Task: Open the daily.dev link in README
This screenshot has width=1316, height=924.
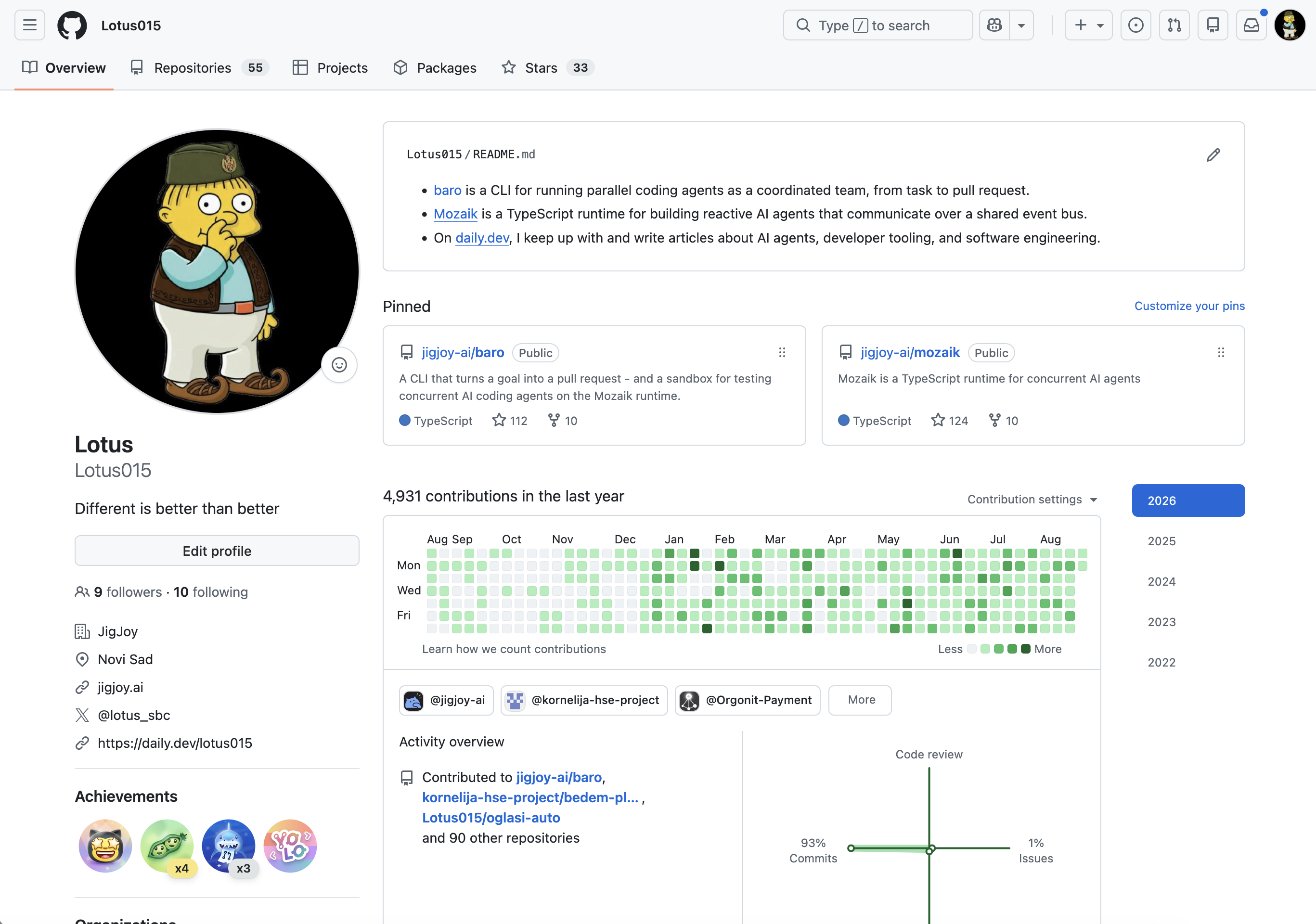Action: click(483, 238)
